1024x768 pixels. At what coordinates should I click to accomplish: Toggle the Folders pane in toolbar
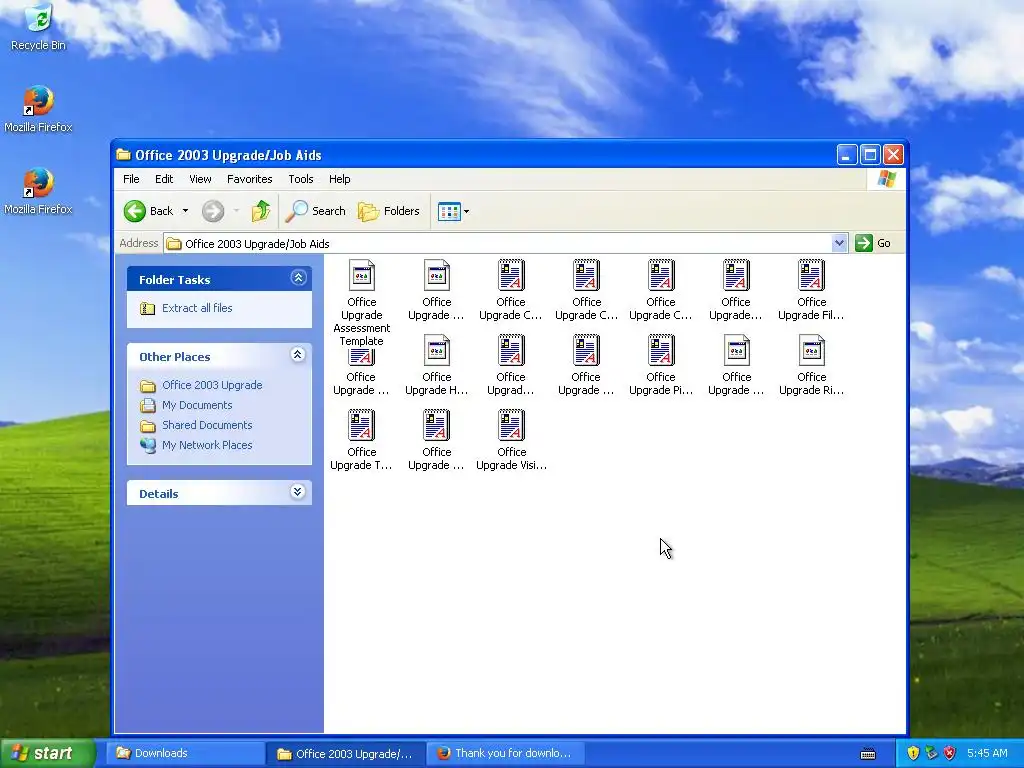click(x=389, y=211)
